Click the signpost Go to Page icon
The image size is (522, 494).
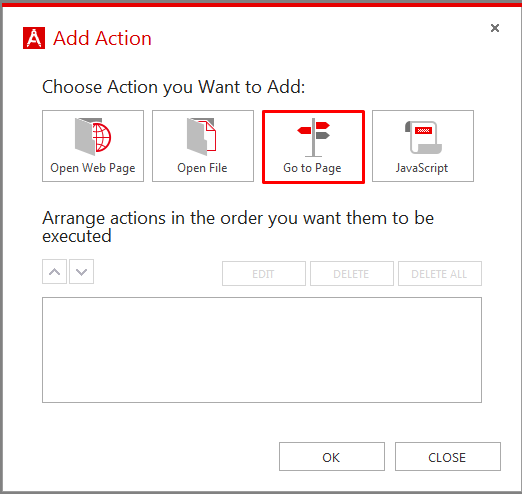point(313,137)
